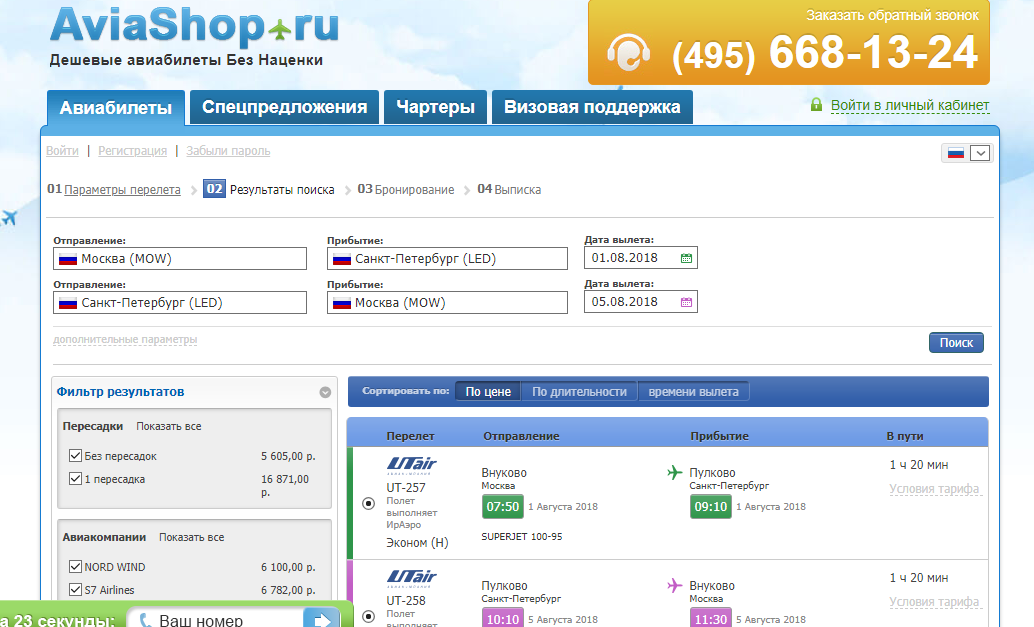
Task: Open the calendar for 01.08.2018 departure date
Action: point(686,258)
